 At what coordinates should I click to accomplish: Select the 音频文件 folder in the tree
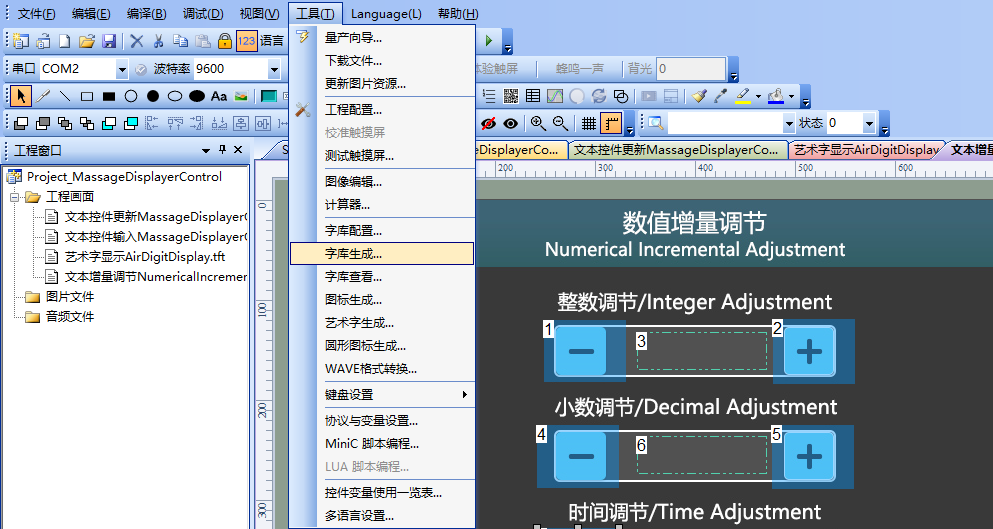pos(70,316)
